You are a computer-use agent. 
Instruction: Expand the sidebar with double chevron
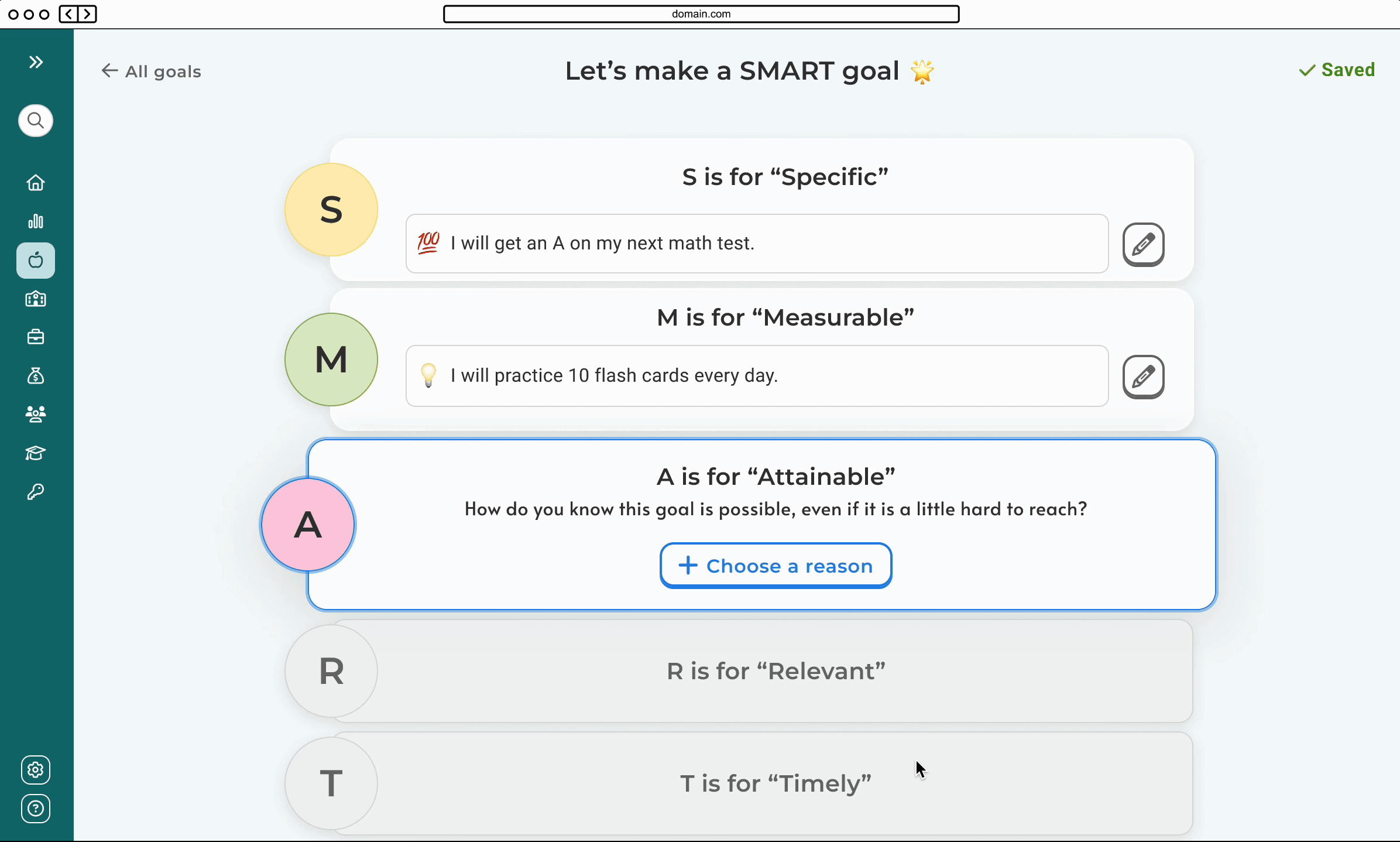coord(36,62)
